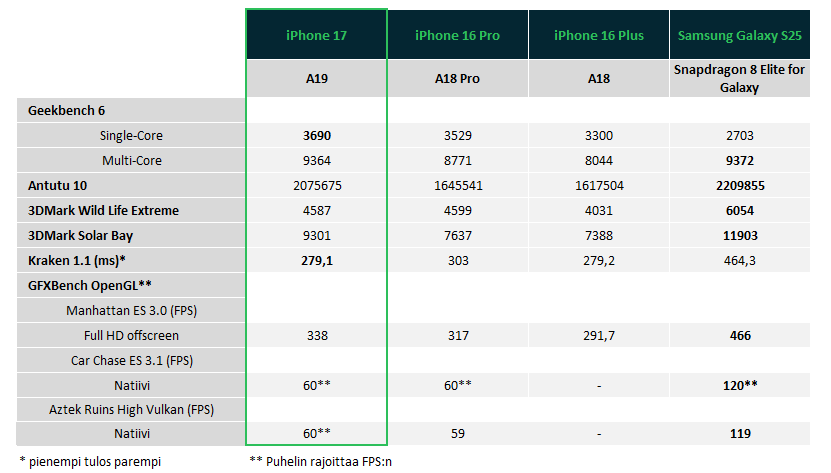The height and width of the screenshot is (473, 831).
Task: Click the iPhone 16 Plus column header
Action: click(x=599, y=36)
